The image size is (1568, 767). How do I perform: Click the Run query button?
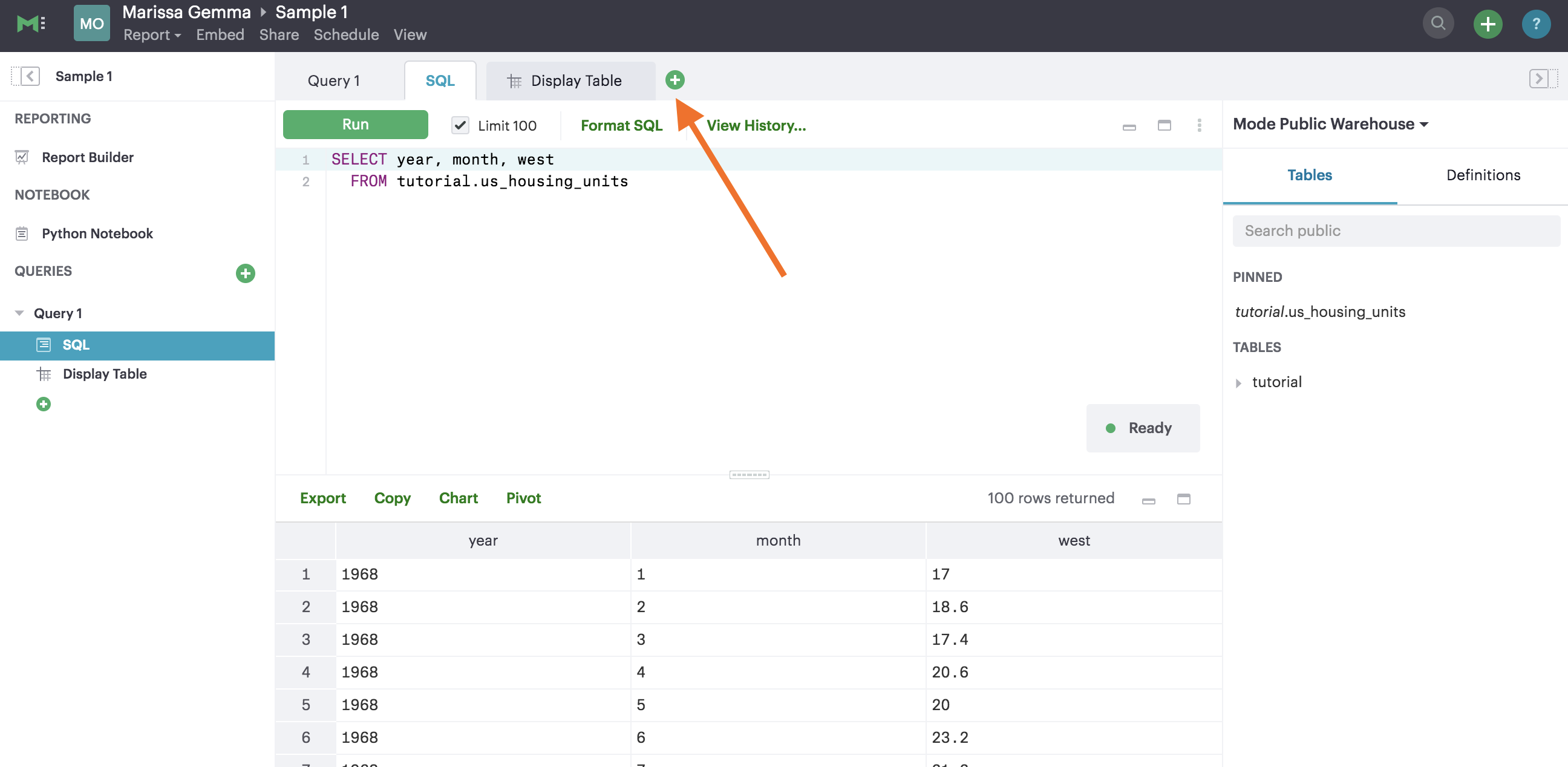tap(356, 124)
